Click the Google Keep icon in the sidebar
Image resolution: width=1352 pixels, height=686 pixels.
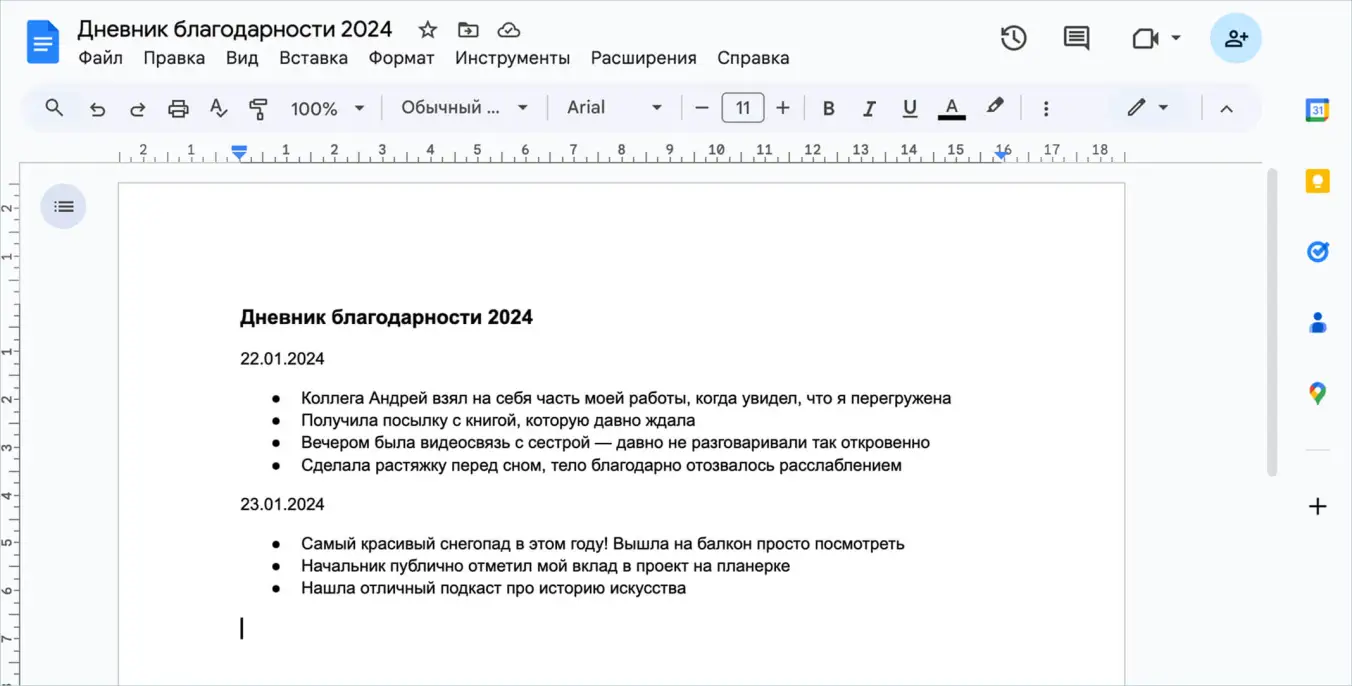click(x=1318, y=180)
